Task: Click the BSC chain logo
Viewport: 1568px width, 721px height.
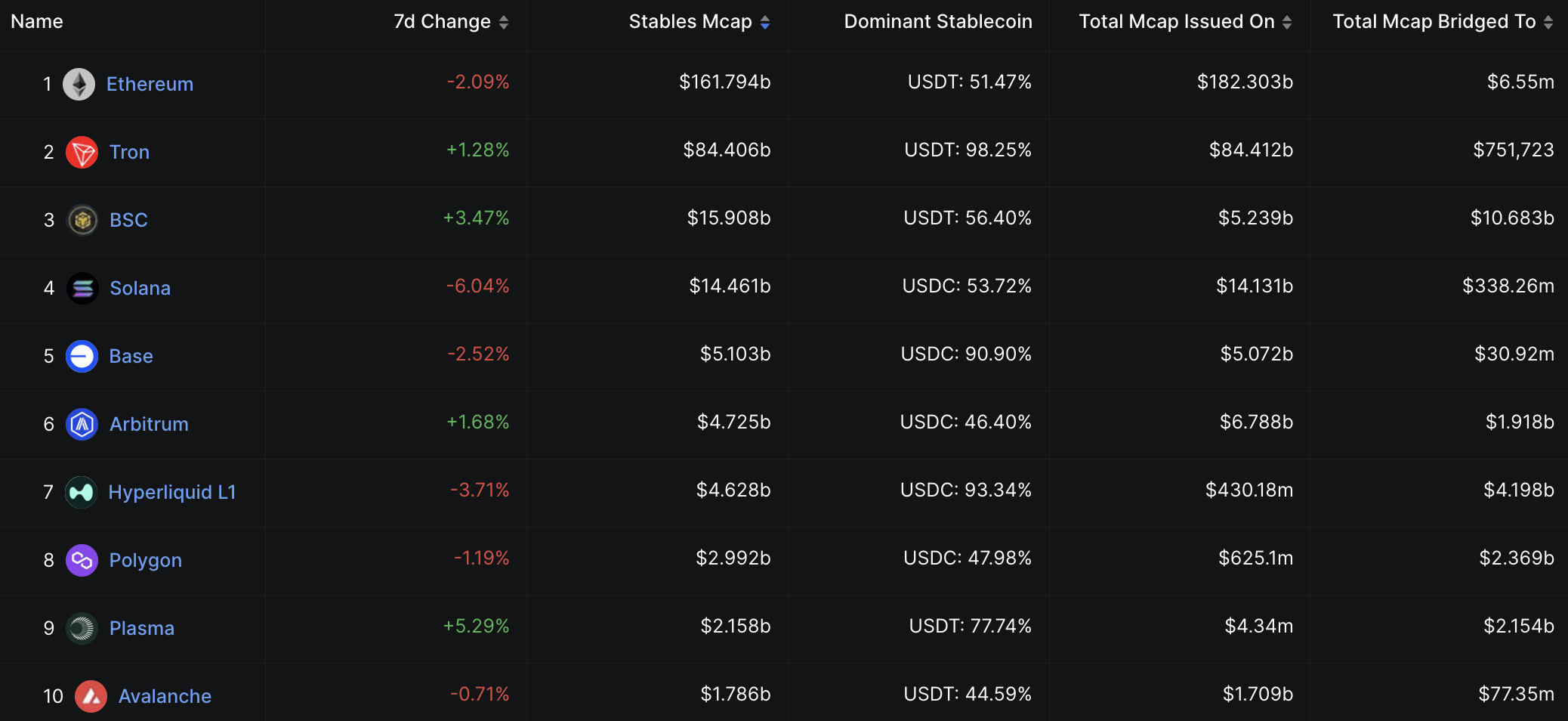Action: [x=82, y=220]
